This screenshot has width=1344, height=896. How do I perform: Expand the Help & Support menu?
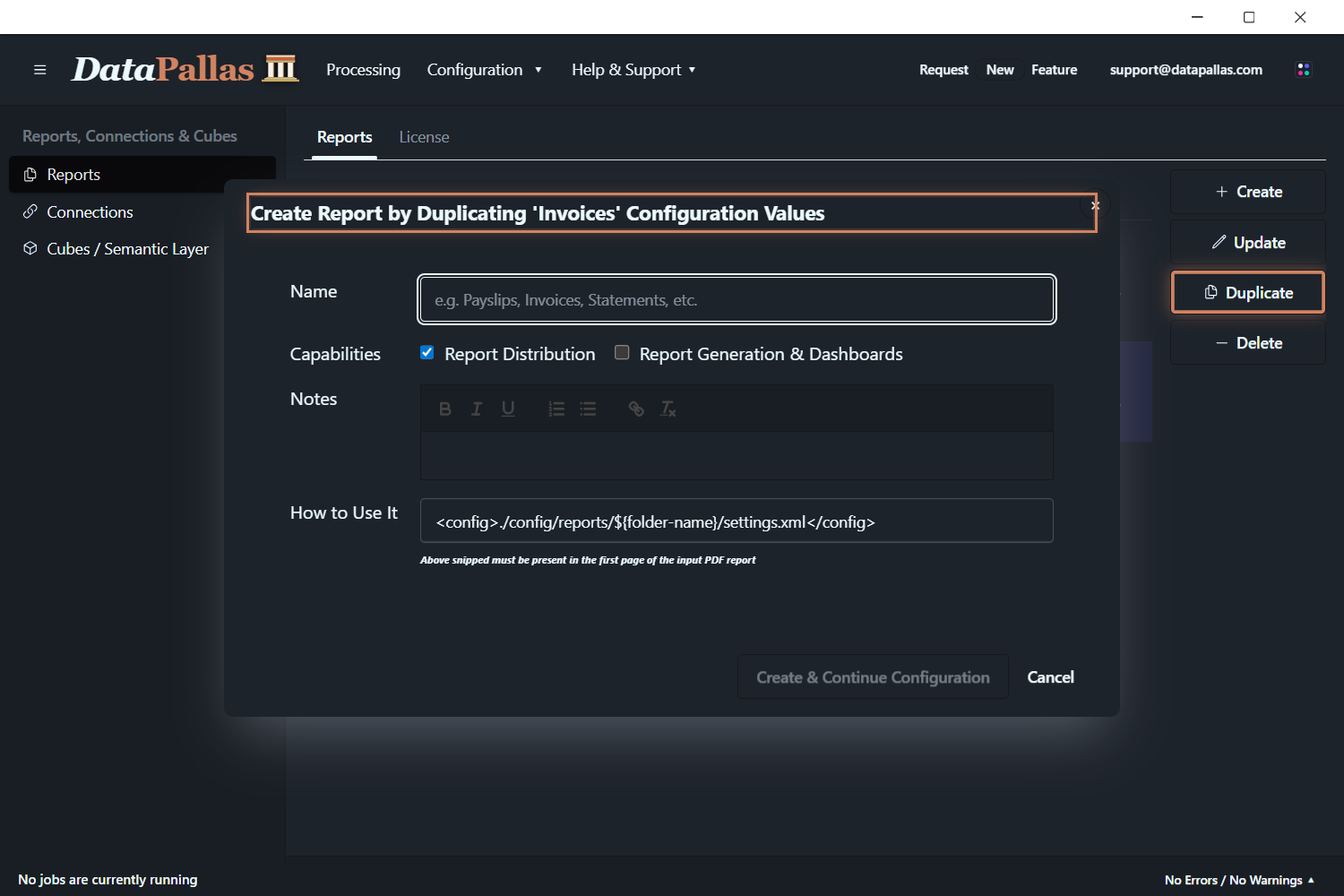(633, 70)
